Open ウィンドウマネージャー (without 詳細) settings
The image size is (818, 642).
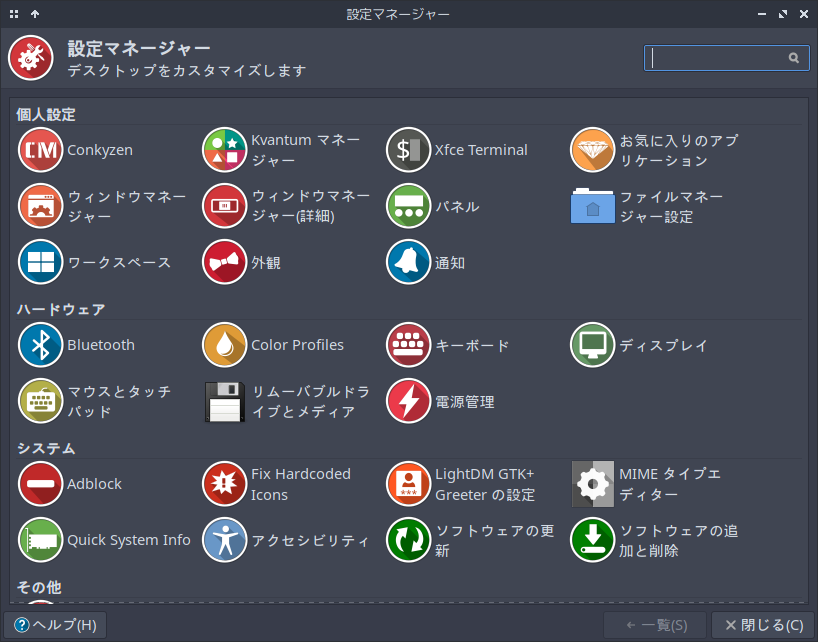(102, 206)
